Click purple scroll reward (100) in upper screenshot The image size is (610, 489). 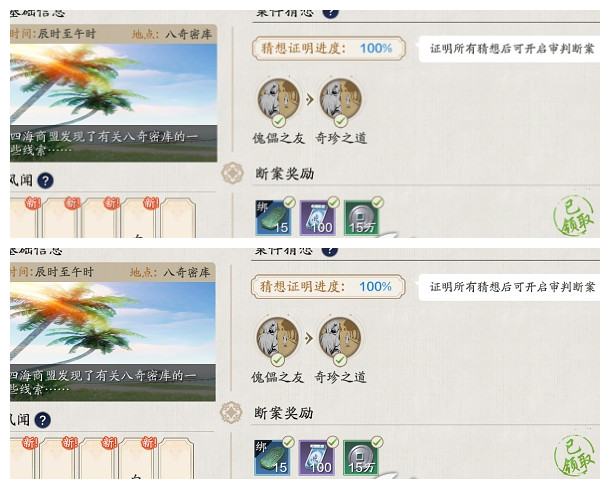click(x=317, y=217)
